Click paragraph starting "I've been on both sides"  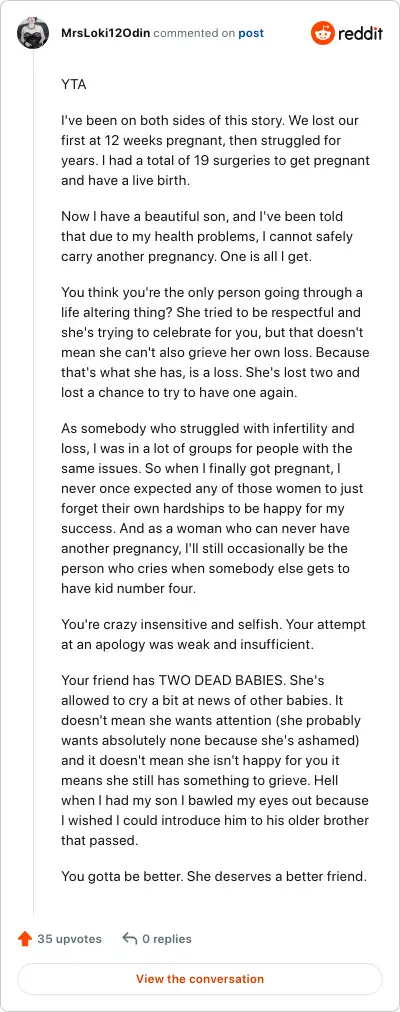pos(215,151)
